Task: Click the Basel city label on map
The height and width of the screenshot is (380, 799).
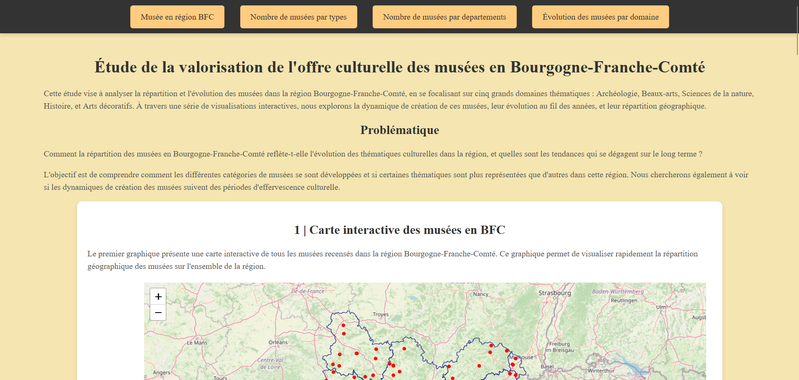Action: point(547,366)
